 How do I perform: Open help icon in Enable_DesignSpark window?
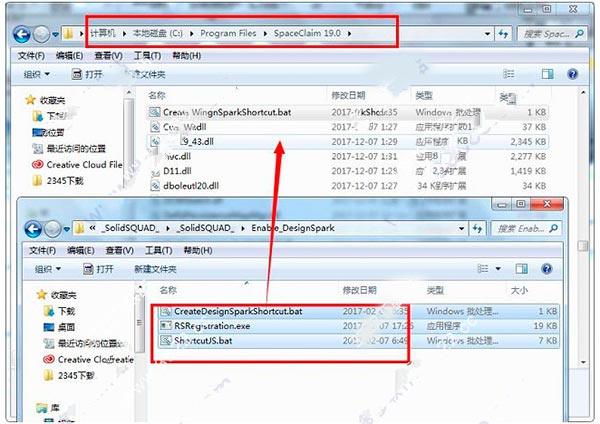[x=547, y=269]
